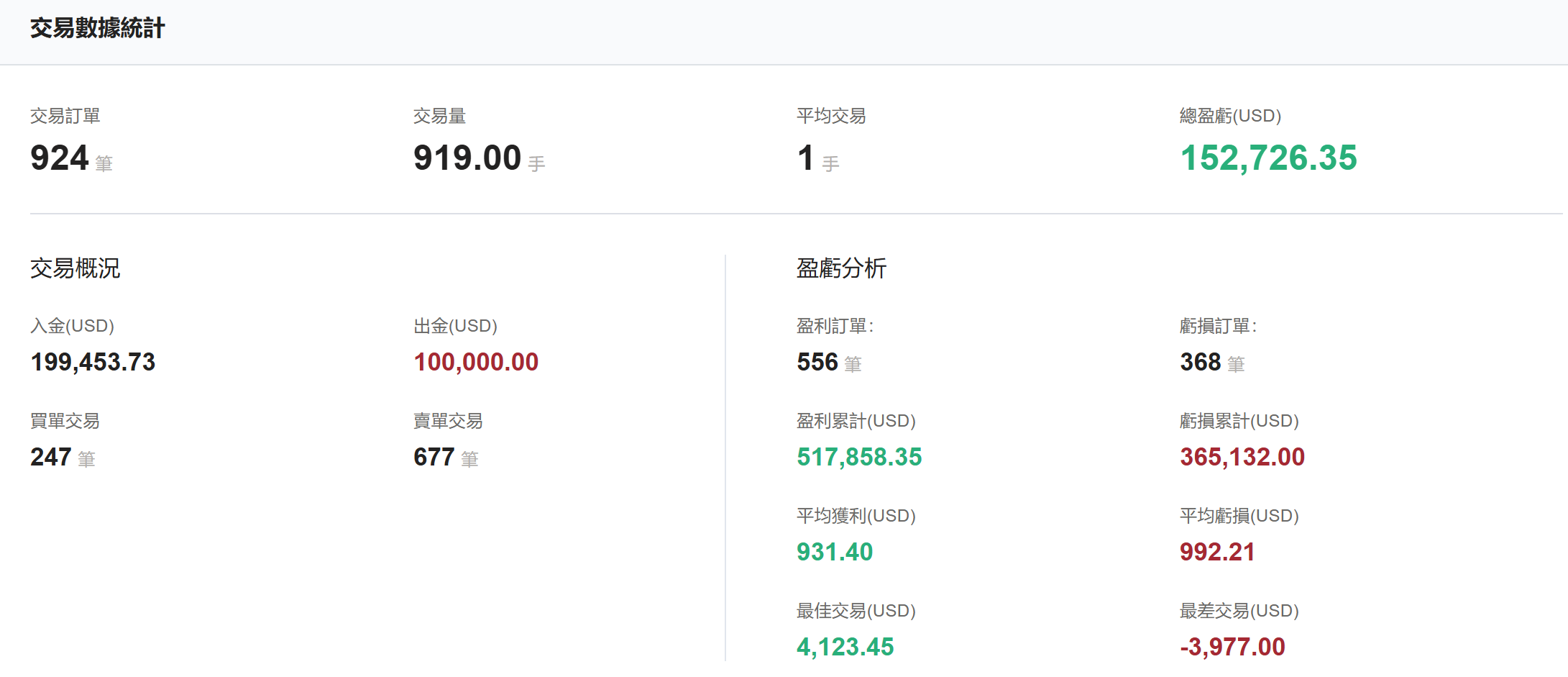The height and width of the screenshot is (677, 1568).
Task: Click the -3,977.00 worst trade value
Action: pos(1232,647)
